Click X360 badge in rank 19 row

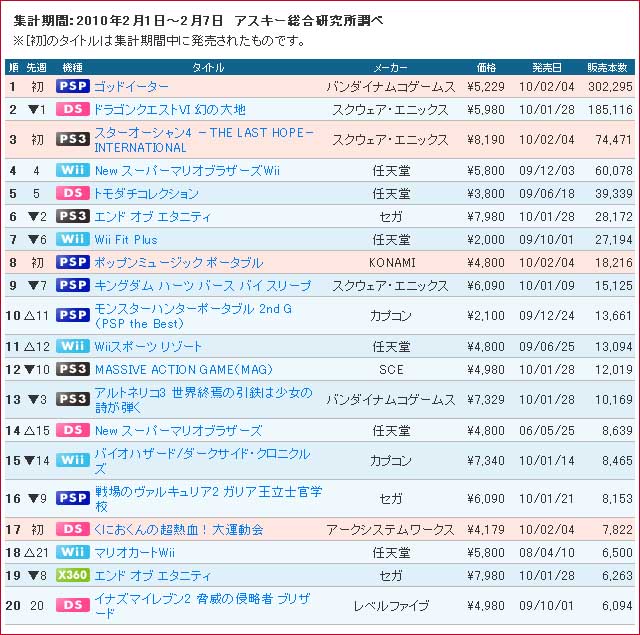pos(73,575)
